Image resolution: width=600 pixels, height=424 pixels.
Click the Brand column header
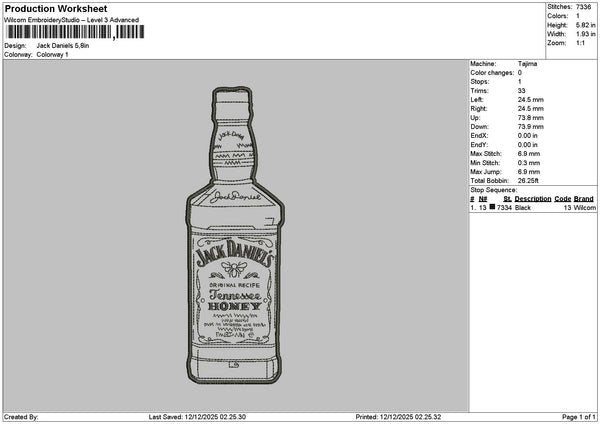(x=584, y=199)
